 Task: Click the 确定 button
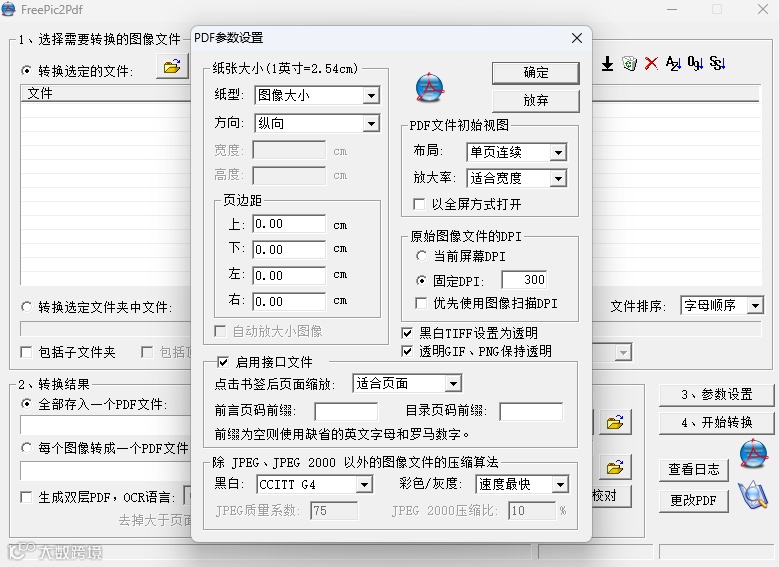tap(536, 73)
